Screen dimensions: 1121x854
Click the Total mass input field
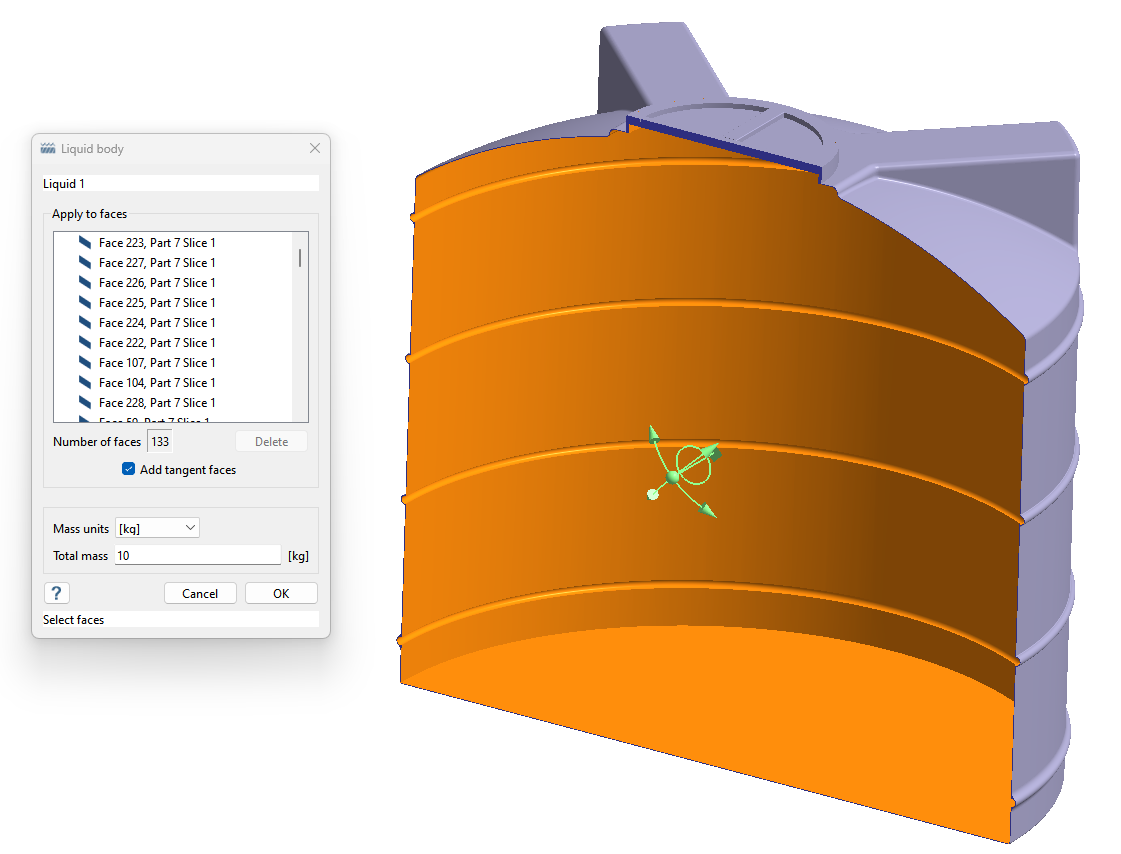198,555
